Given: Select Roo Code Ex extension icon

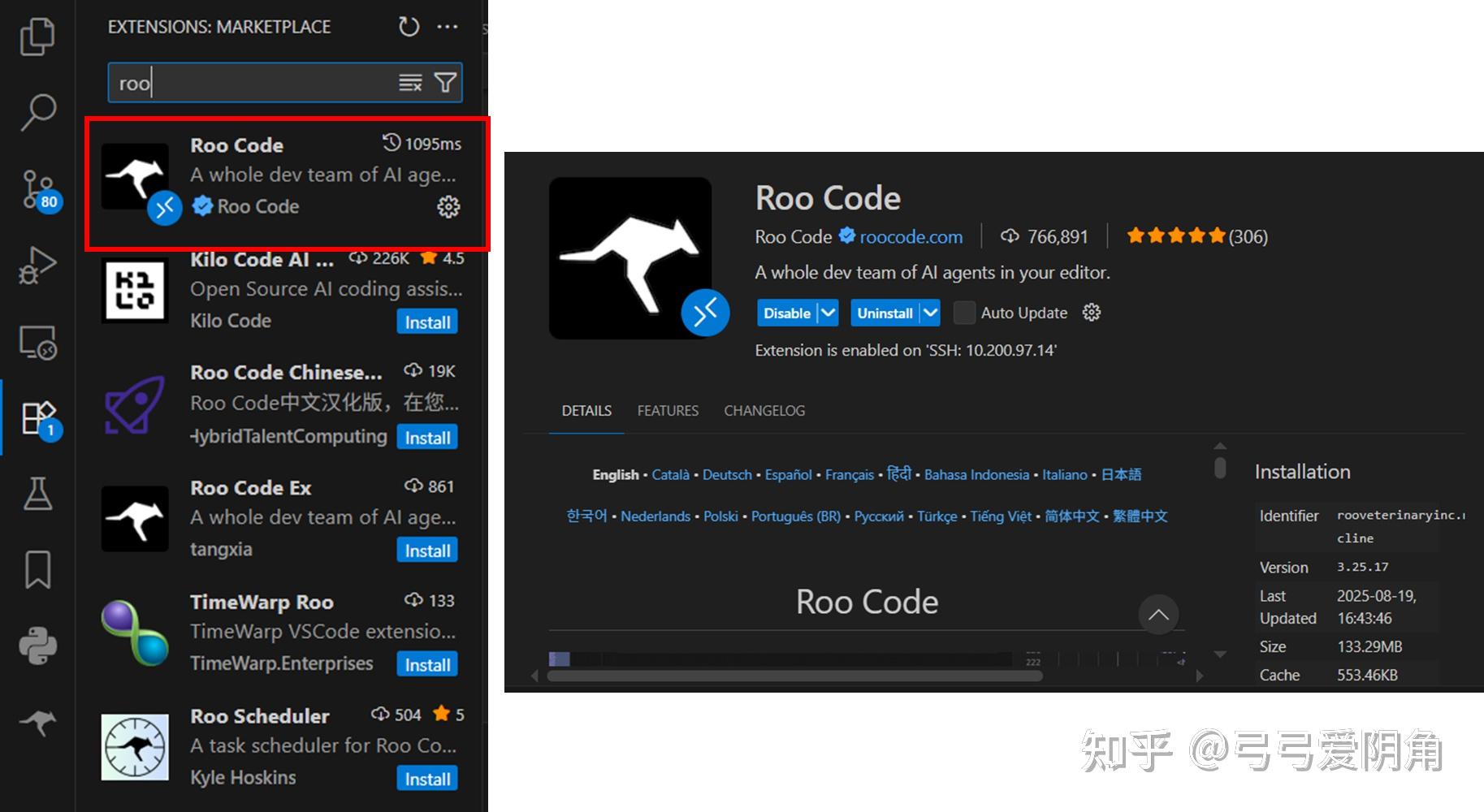Looking at the screenshot, I should [135, 519].
